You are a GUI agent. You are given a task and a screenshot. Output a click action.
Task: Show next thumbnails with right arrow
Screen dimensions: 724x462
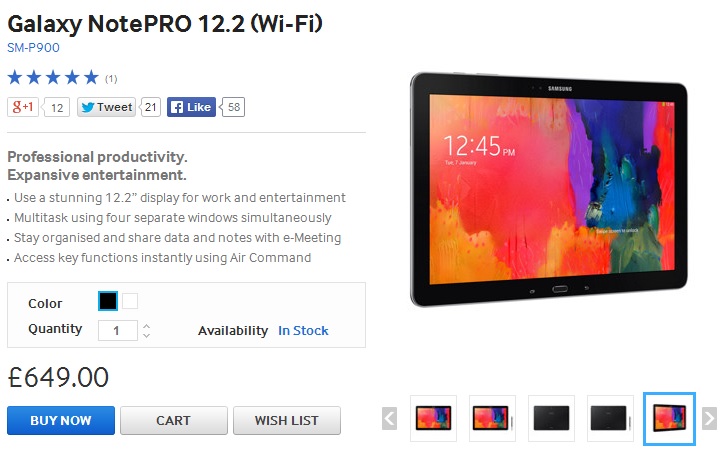click(x=709, y=419)
